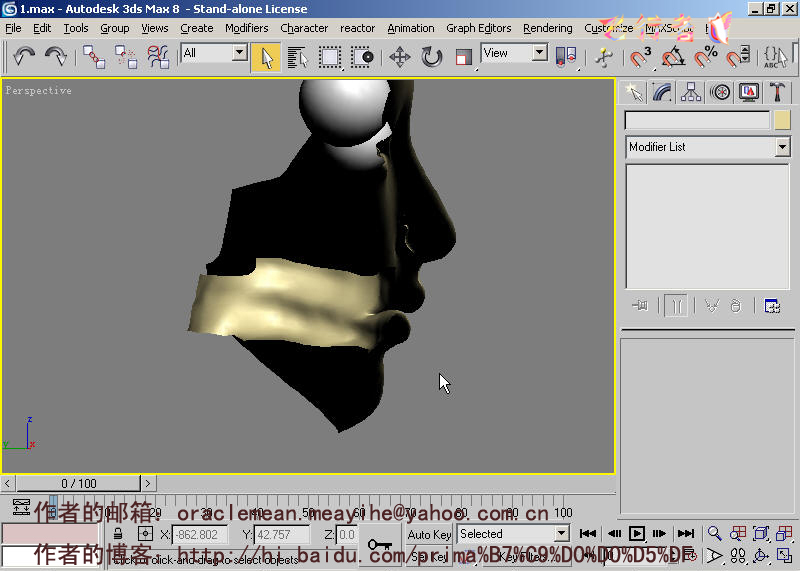Enable Auto Key animation mode
Image resolution: width=800 pixels, height=571 pixels.
429,534
